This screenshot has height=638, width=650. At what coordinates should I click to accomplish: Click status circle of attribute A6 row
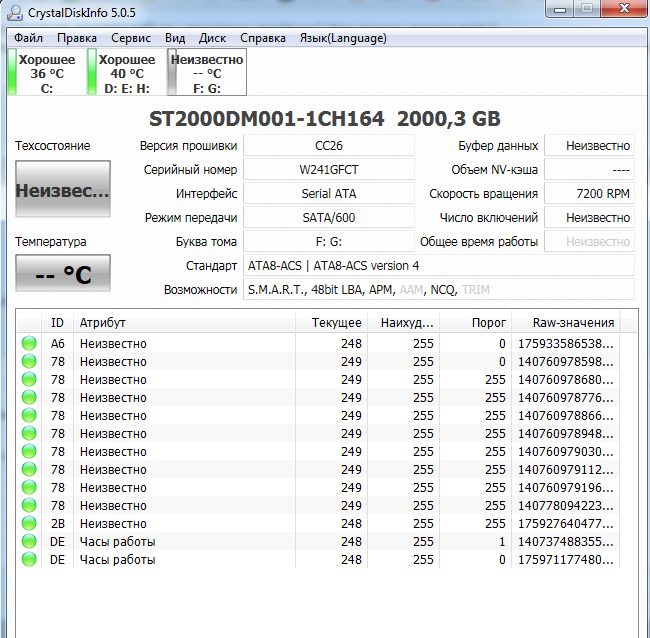click(x=29, y=343)
